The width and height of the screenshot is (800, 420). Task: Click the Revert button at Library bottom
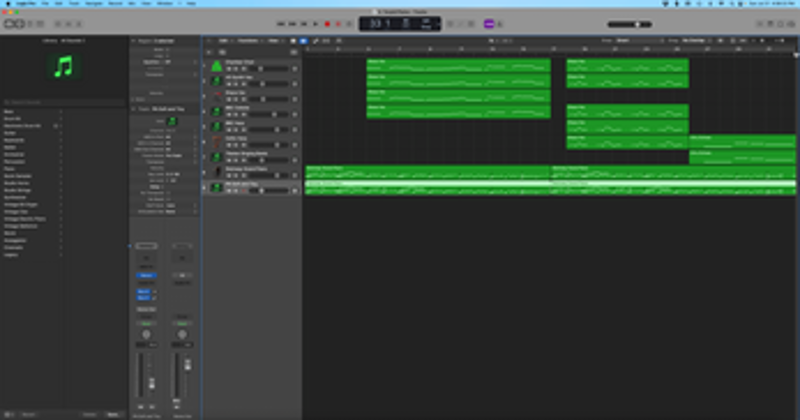(x=29, y=414)
